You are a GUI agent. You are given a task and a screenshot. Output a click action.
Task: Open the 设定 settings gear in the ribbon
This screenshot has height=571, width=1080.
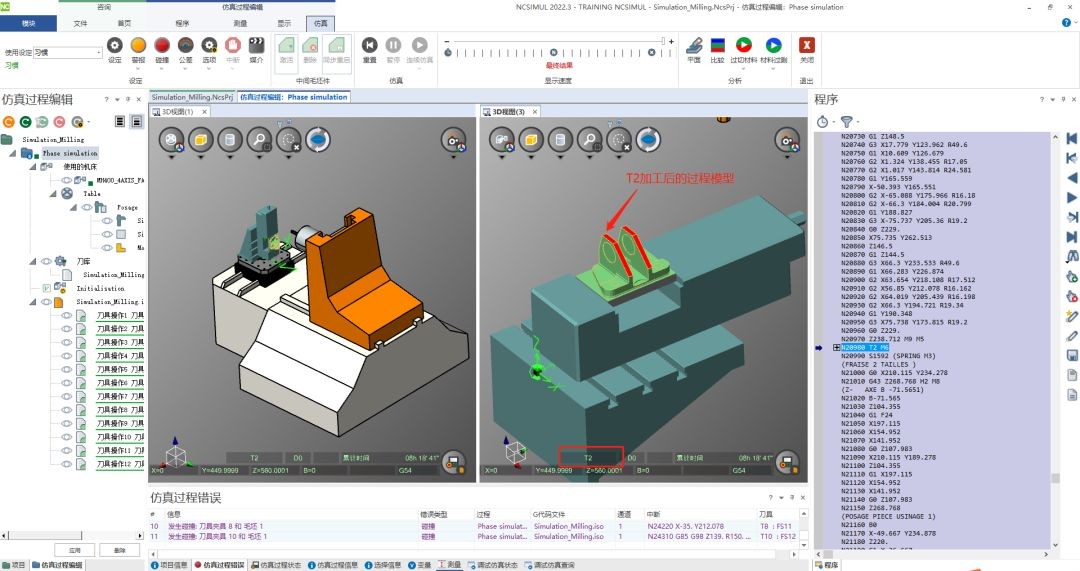[114, 45]
